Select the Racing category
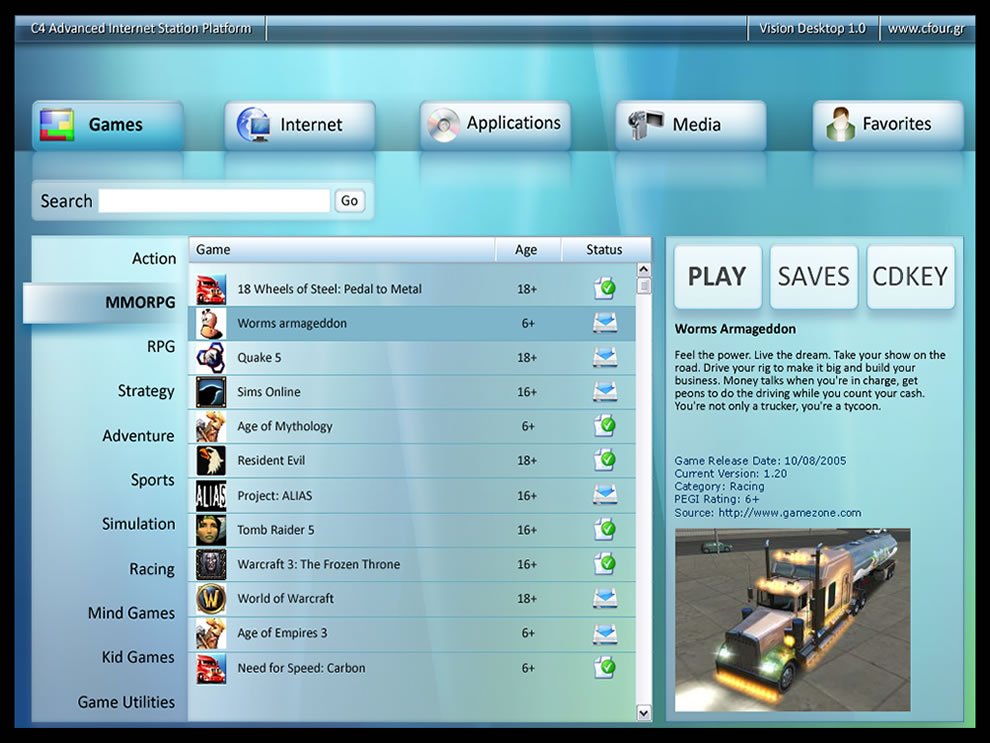The width and height of the screenshot is (990, 743). click(x=152, y=569)
